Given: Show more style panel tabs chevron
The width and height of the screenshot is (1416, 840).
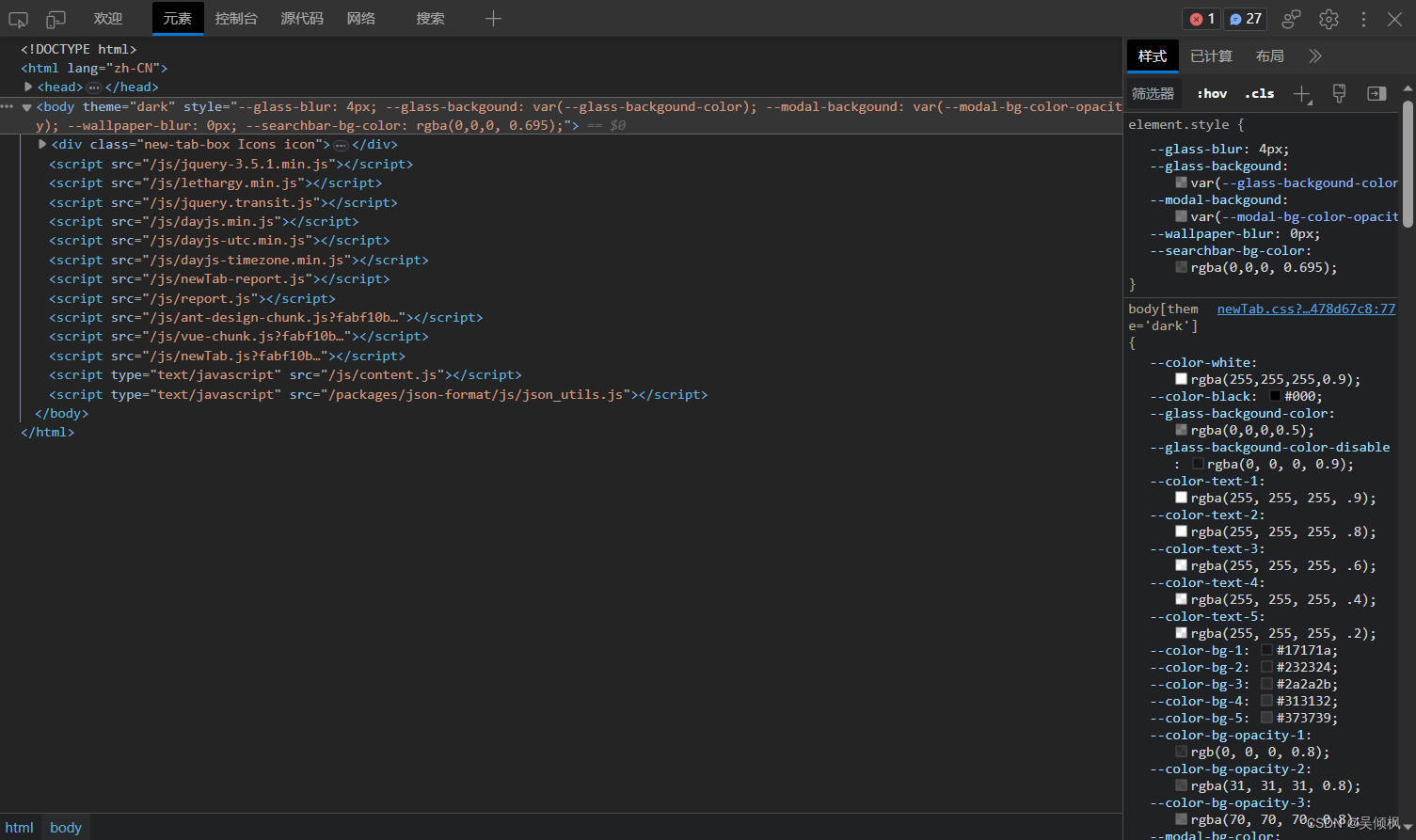Looking at the screenshot, I should [1315, 56].
